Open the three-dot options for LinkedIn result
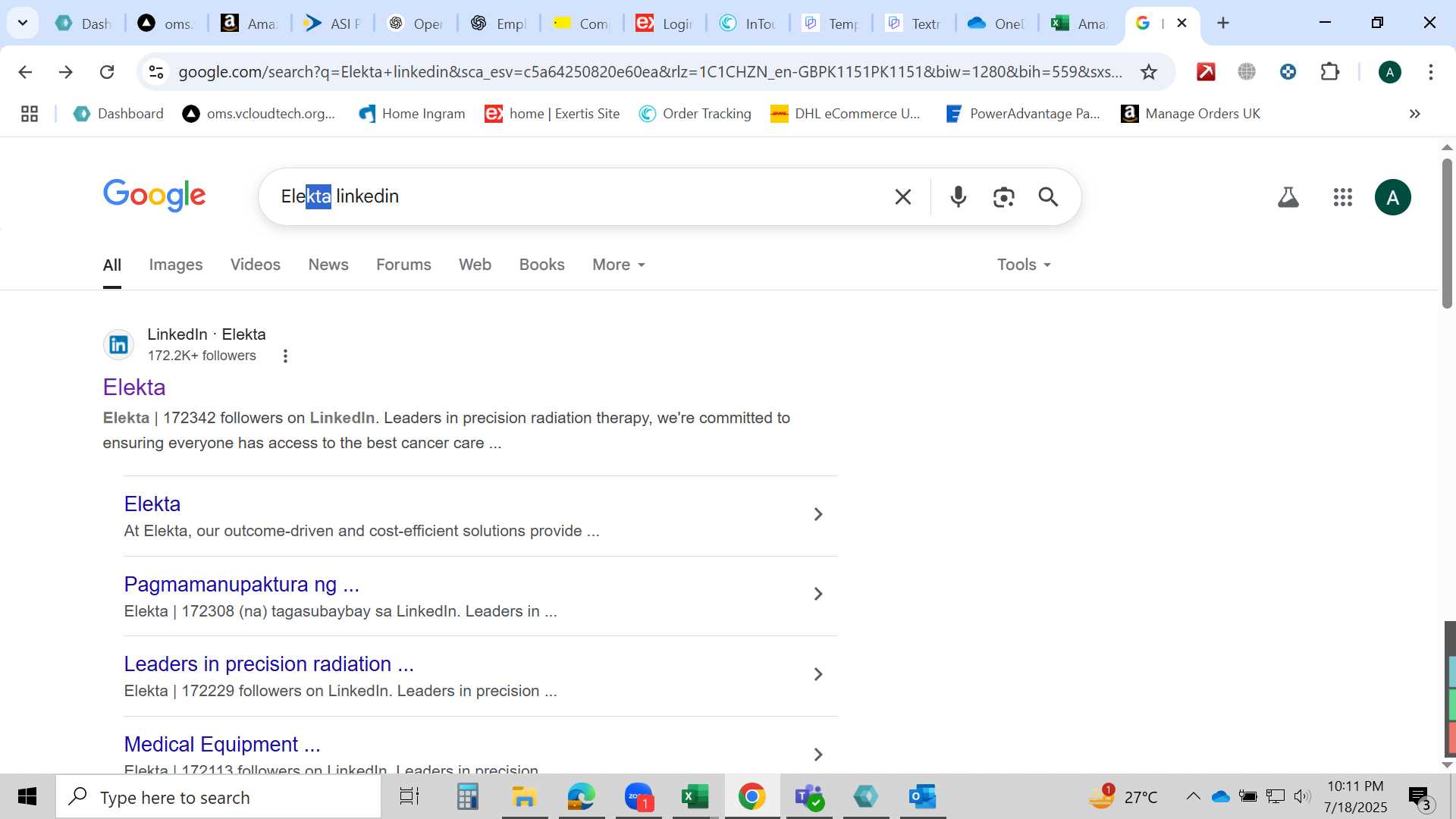 285,356
